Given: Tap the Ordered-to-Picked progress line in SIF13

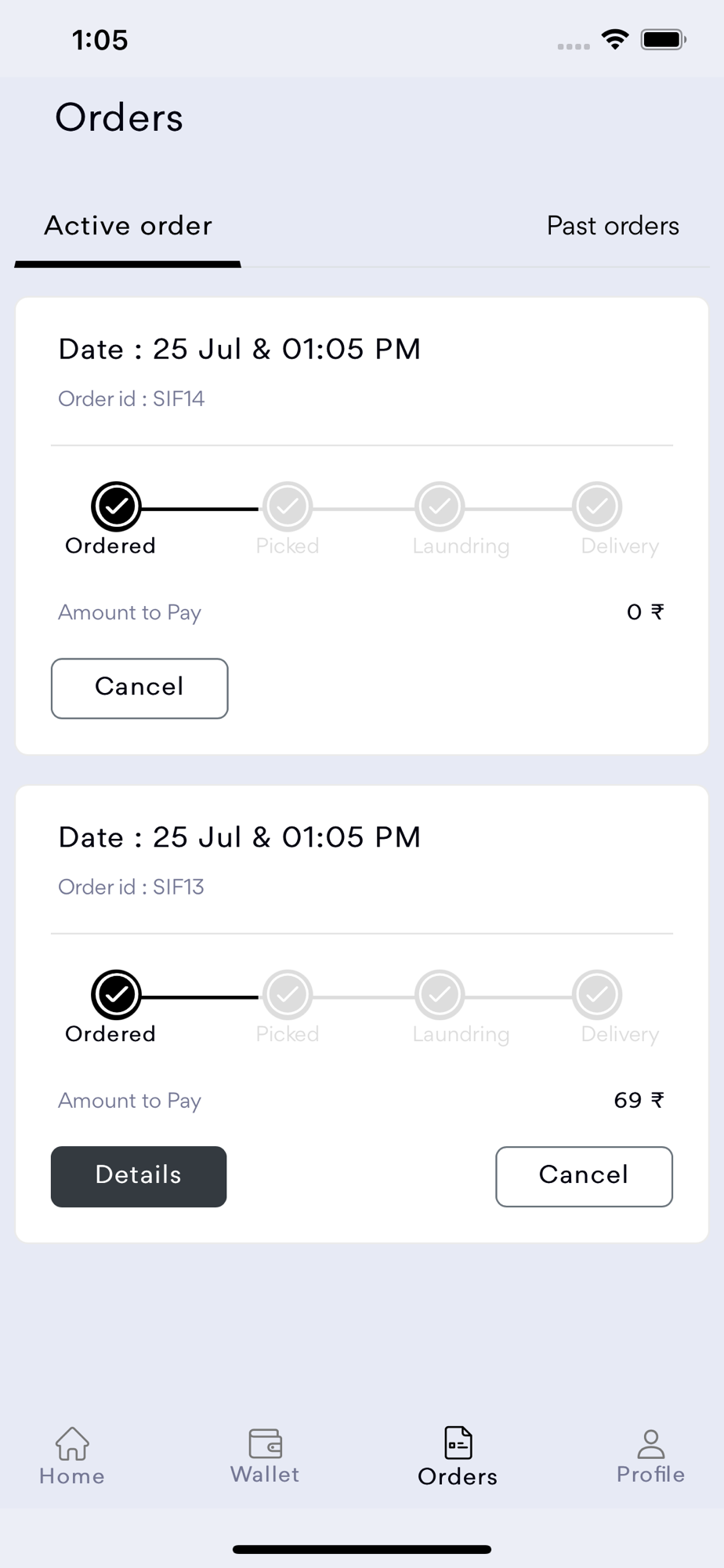Looking at the screenshot, I should (x=201, y=997).
